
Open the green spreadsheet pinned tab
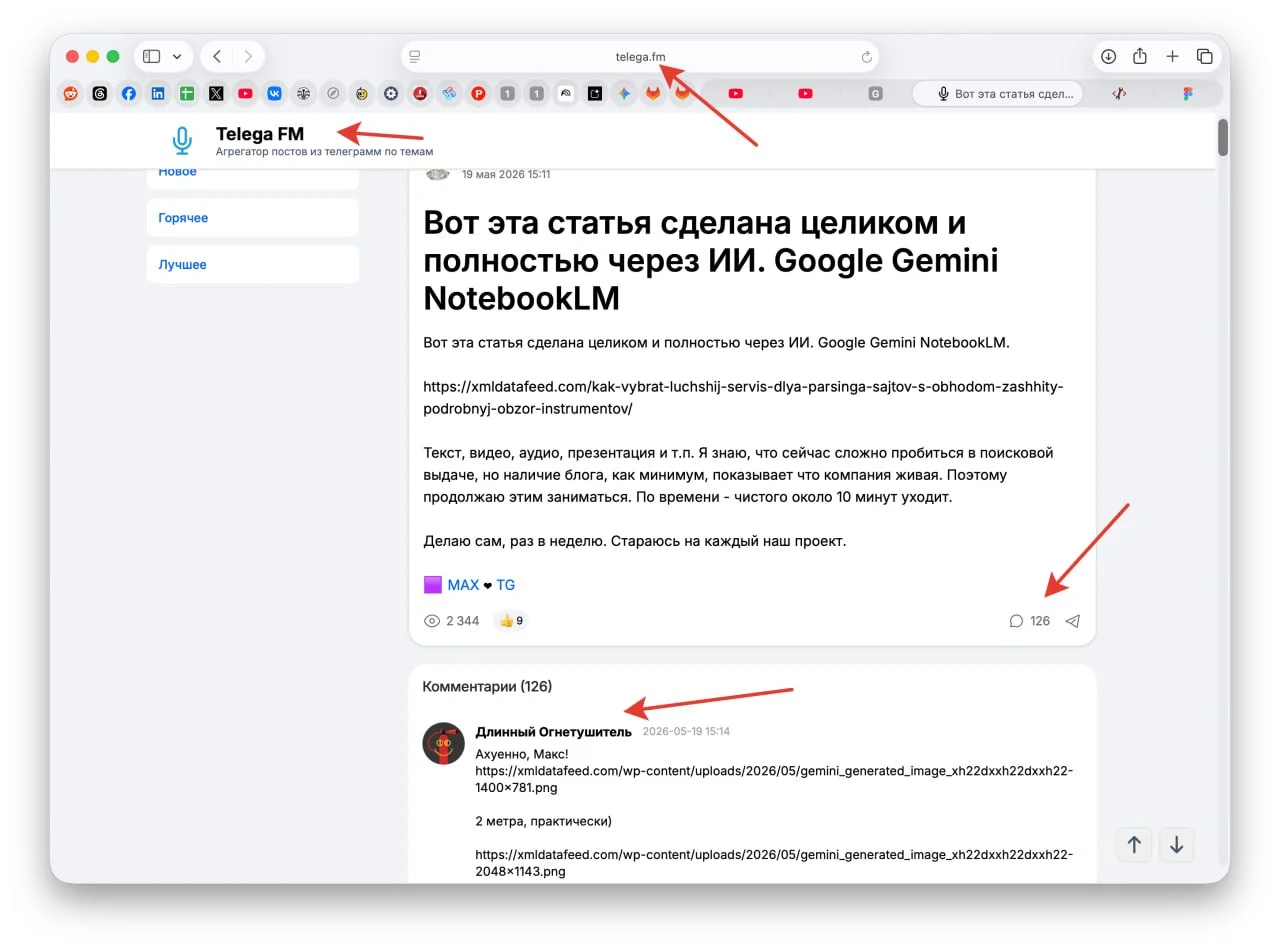point(187,94)
